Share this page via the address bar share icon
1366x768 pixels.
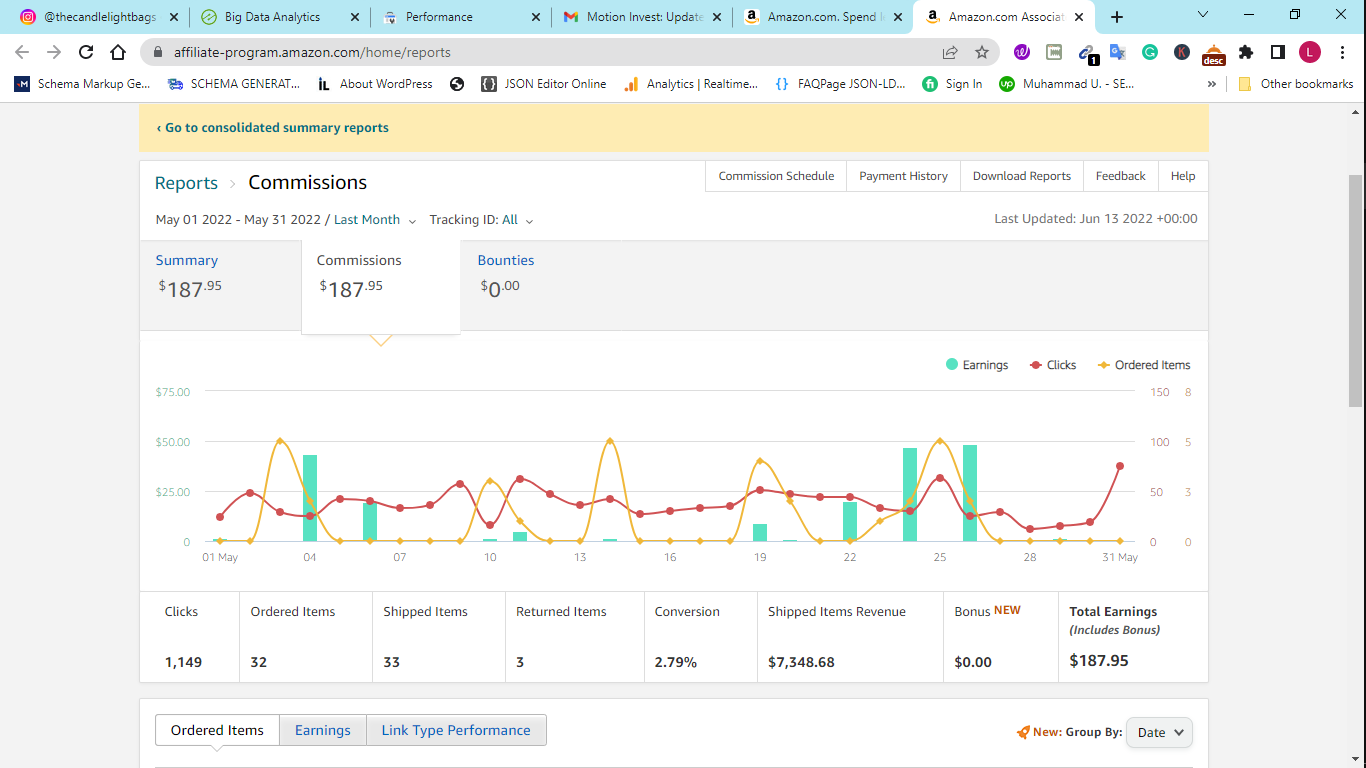tap(950, 52)
